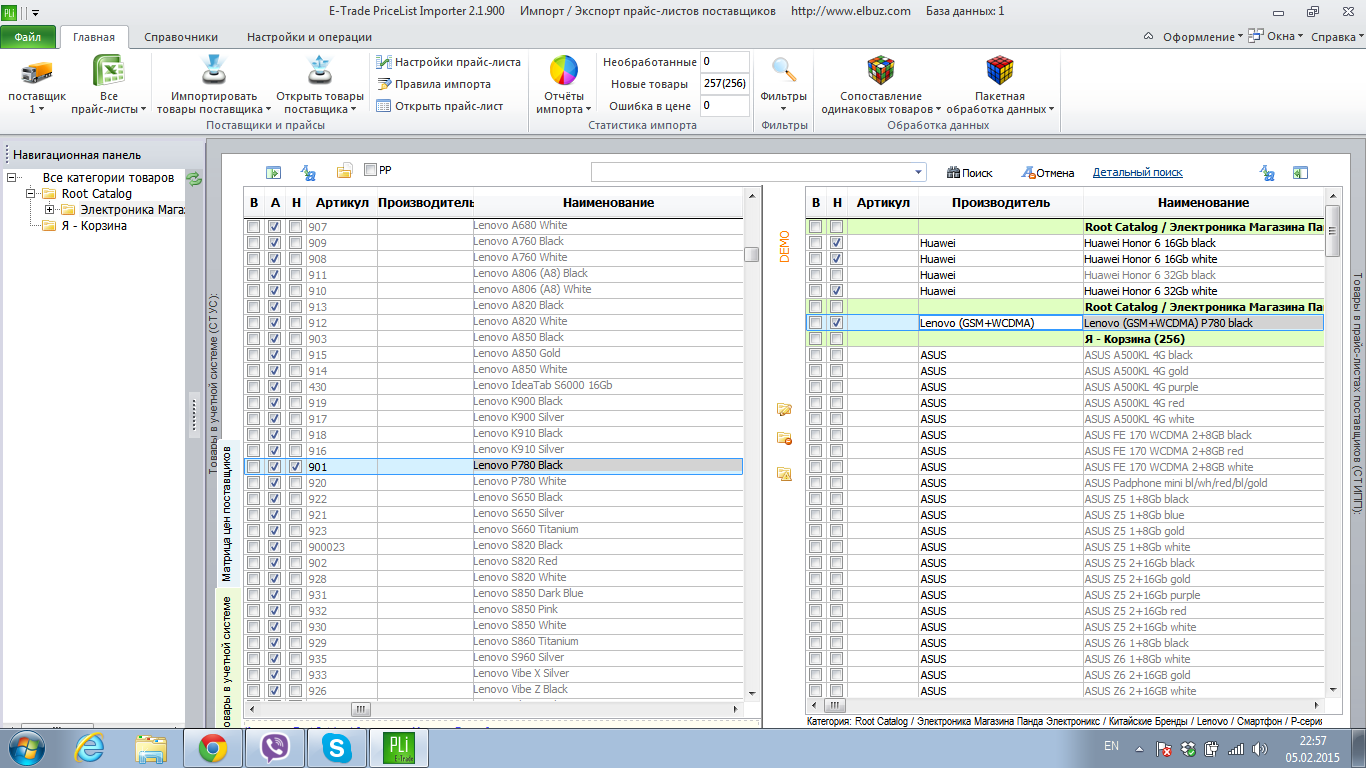The height and width of the screenshot is (768, 1366).
Task: Open search combo box dropdown arrow
Action: coord(919,171)
